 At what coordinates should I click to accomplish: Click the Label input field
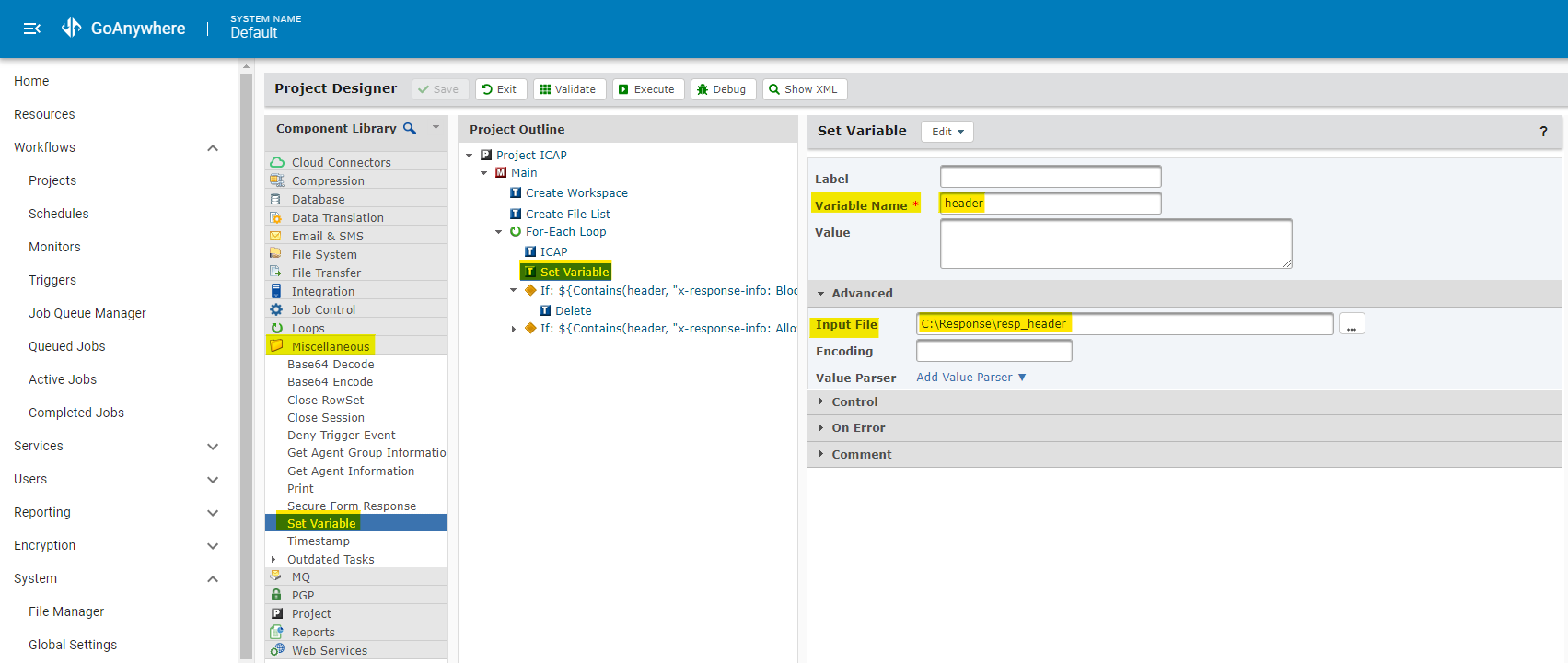click(x=1051, y=177)
